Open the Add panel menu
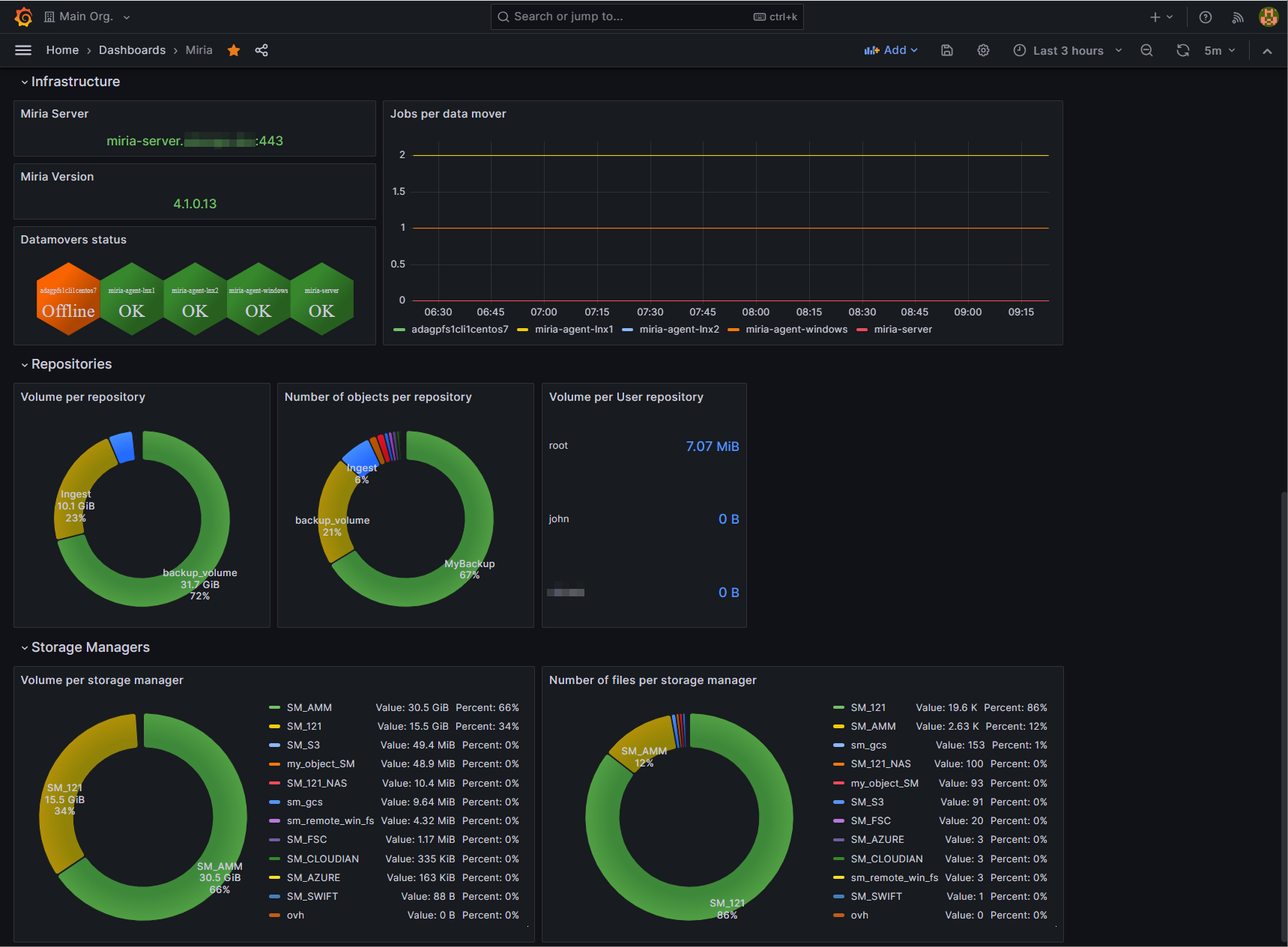This screenshot has height=947, width=1288. pos(891,50)
